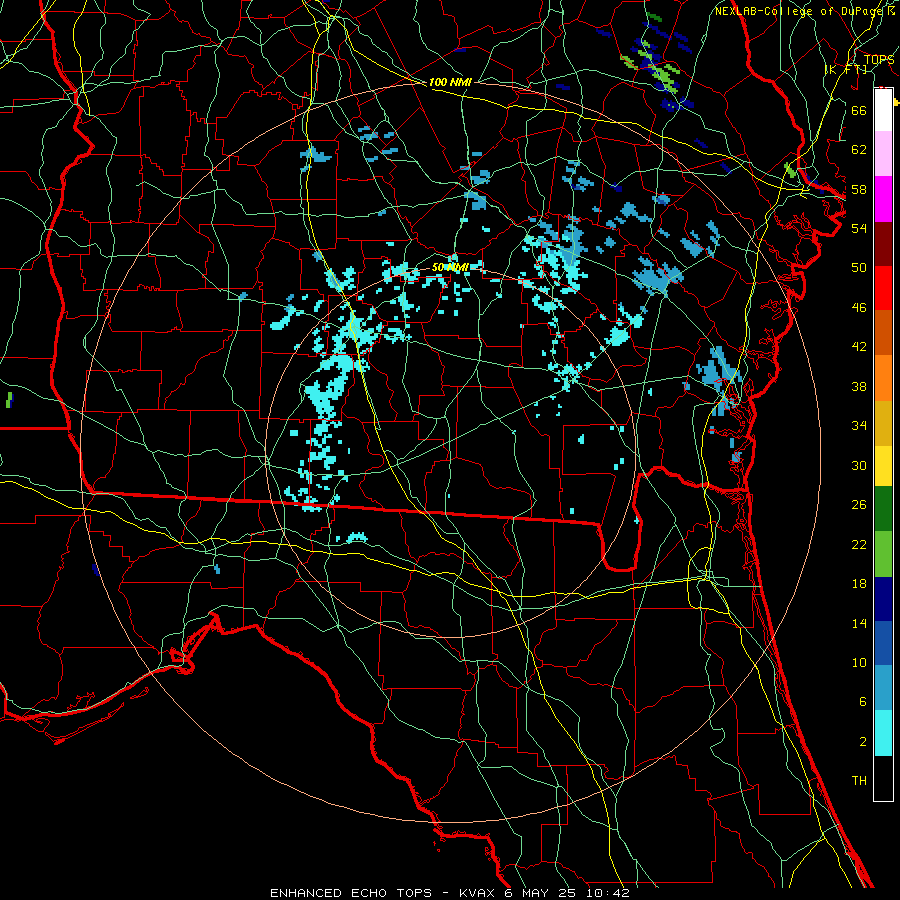Image resolution: width=900 pixels, height=900 pixels.
Task: Select the "58" scale value
Action: coord(859,189)
